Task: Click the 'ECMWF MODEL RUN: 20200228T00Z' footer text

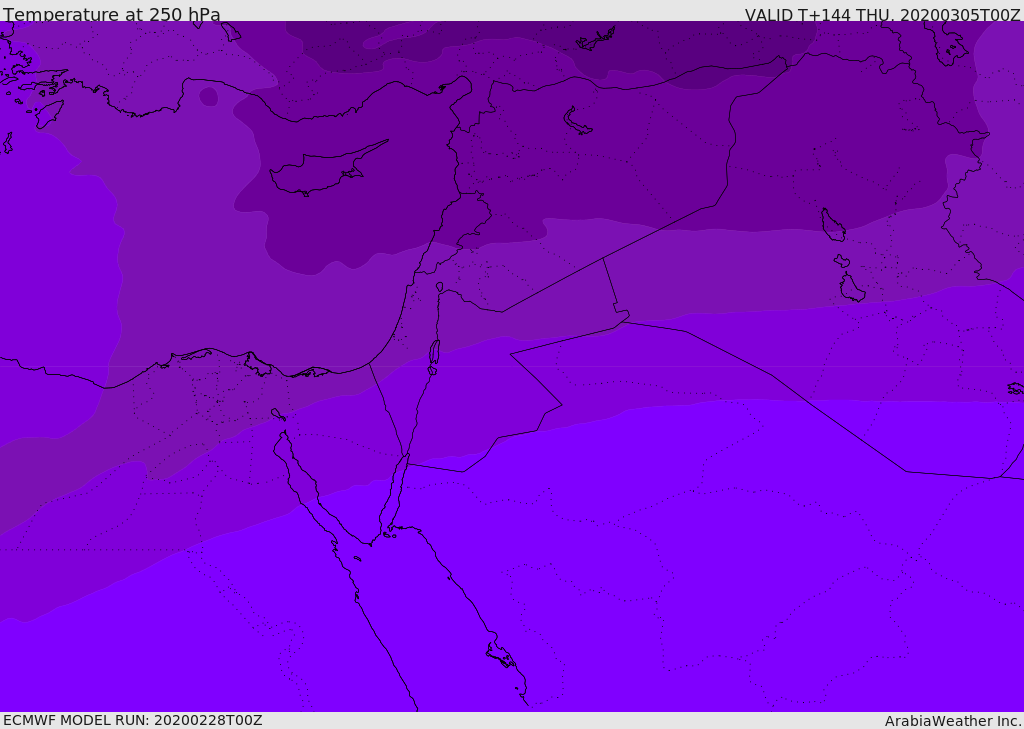Action: click(x=133, y=720)
